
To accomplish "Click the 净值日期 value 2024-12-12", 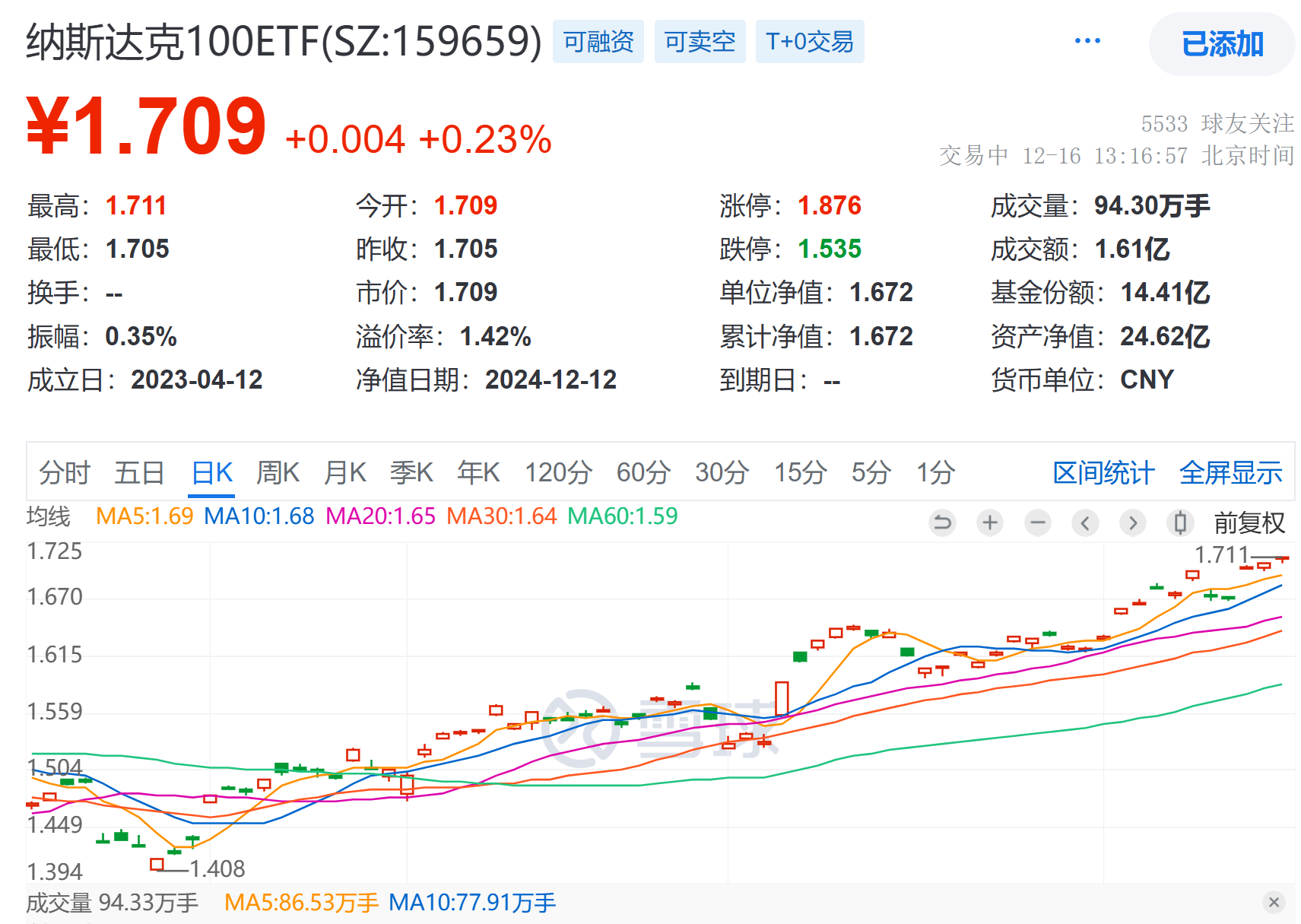I will coord(551,379).
